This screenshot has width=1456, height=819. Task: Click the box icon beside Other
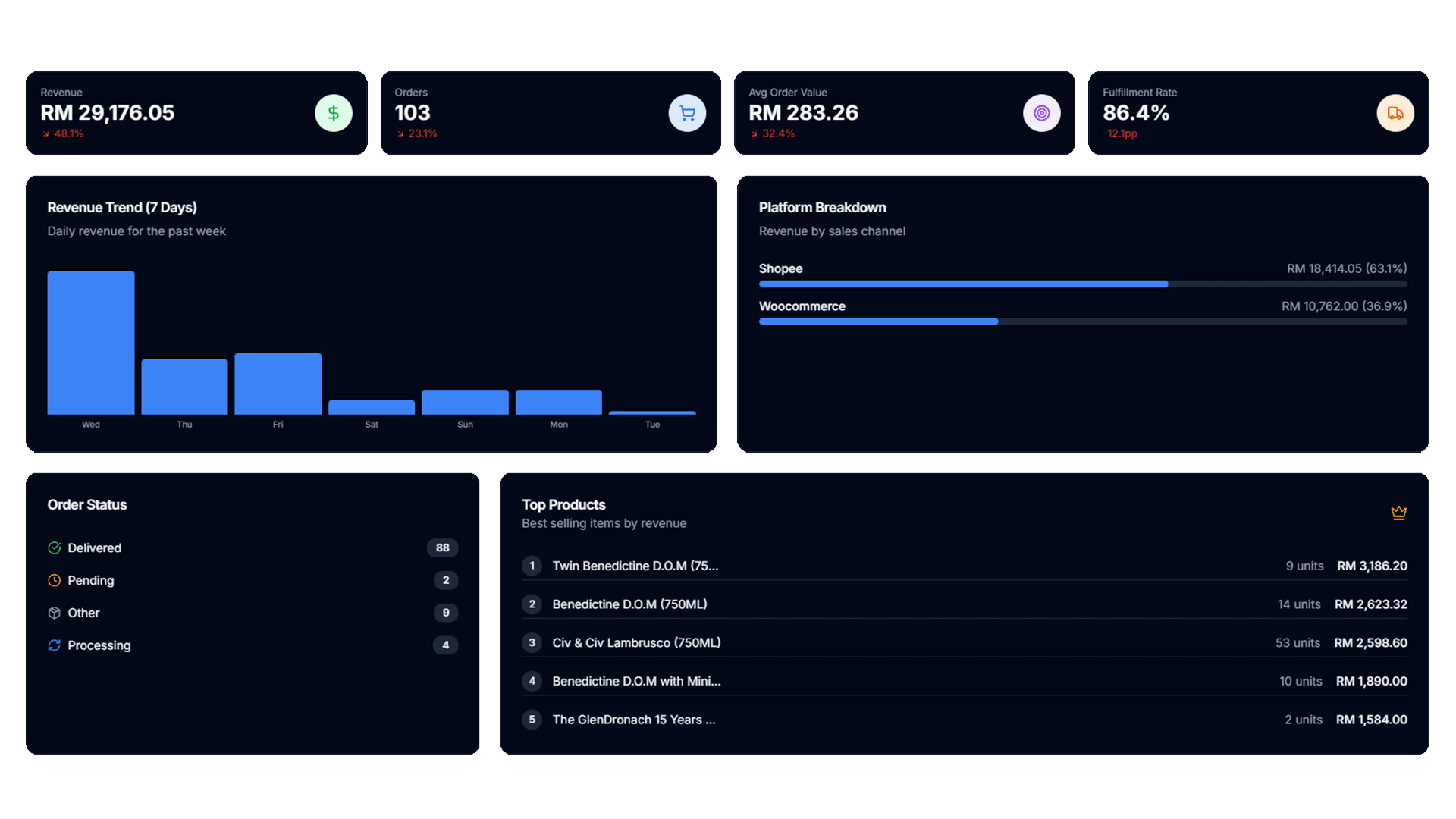(x=55, y=613)
